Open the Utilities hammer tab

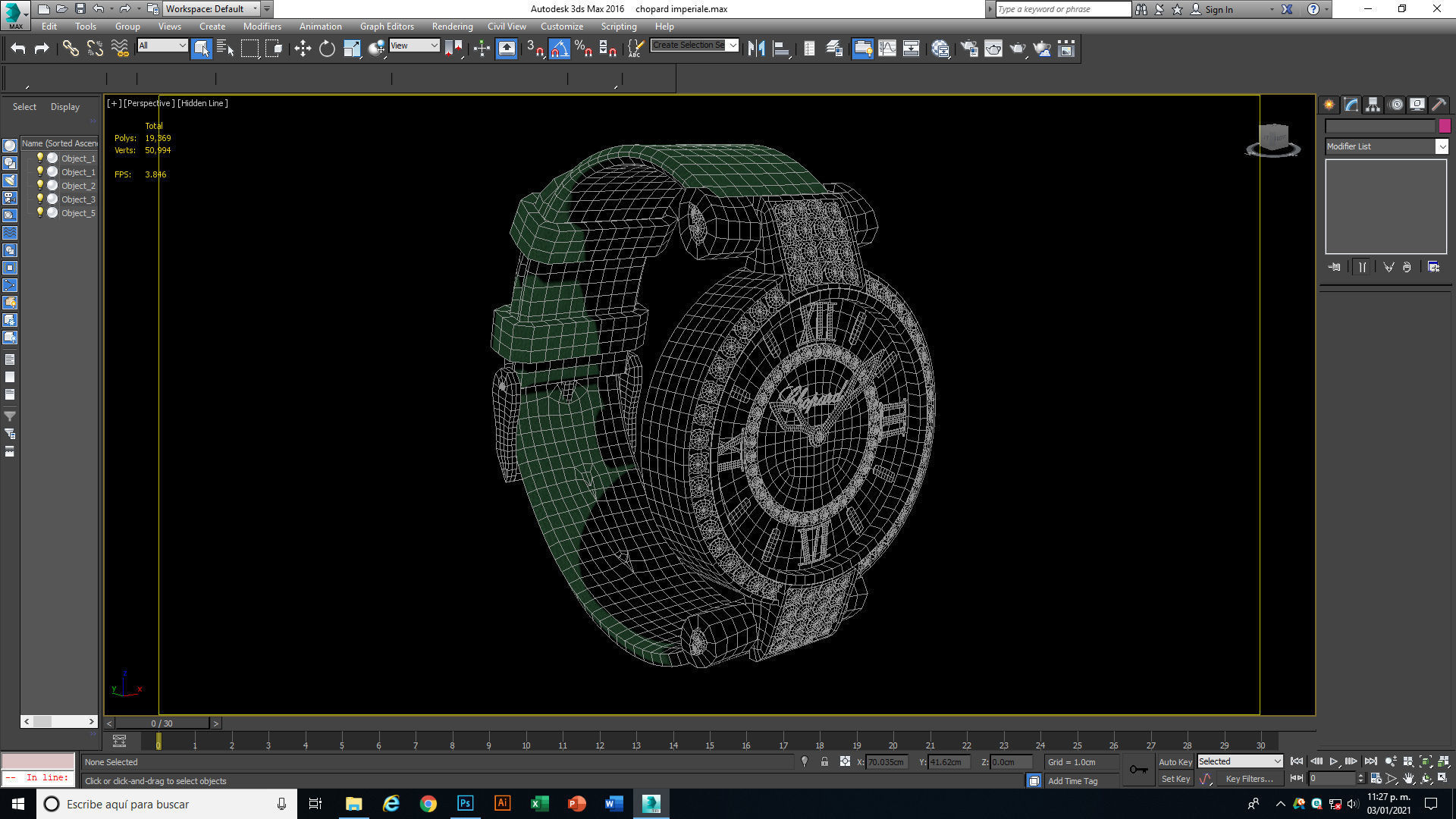[x=1439, y=105]
